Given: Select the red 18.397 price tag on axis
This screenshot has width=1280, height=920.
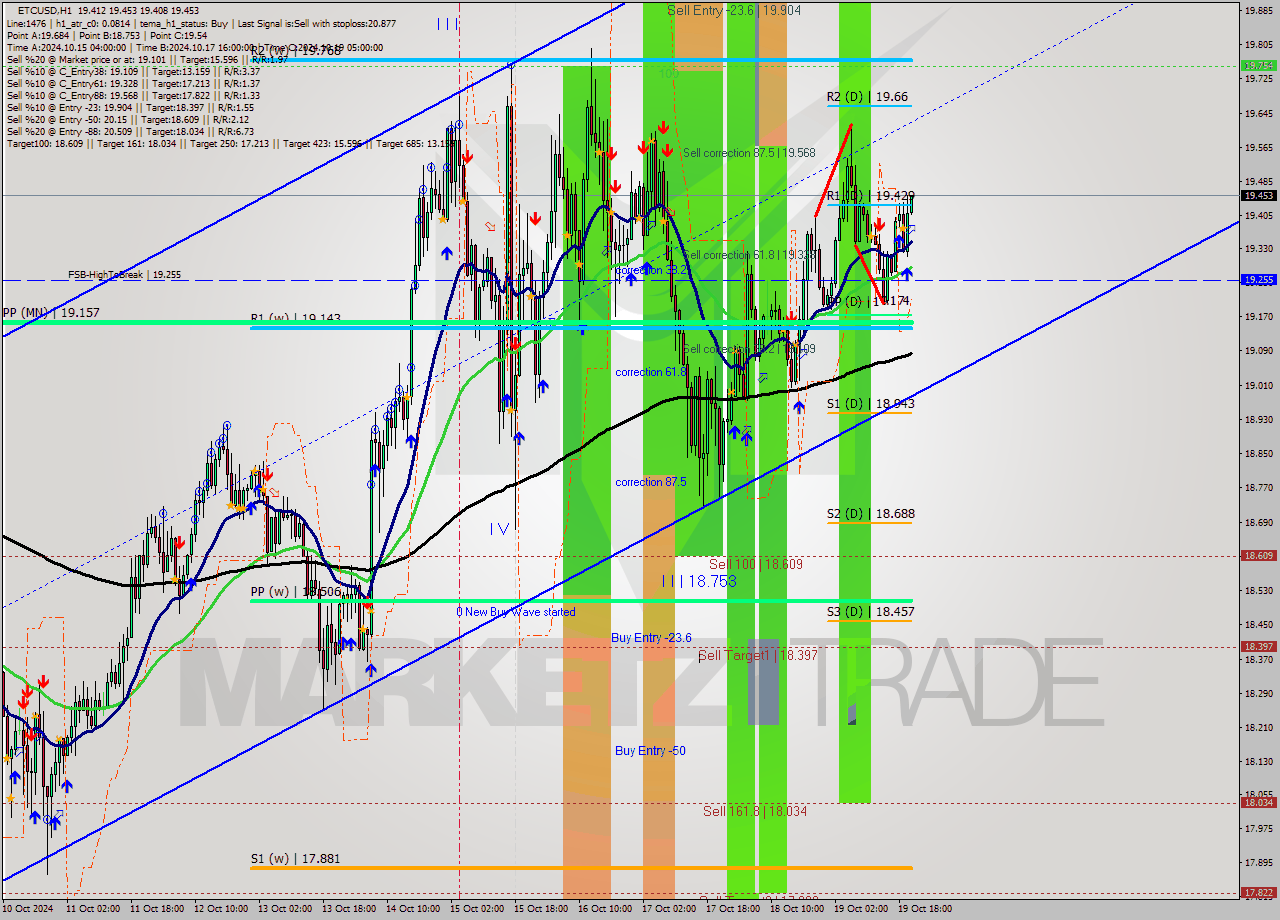Looking at the screenshot, I should point(1258,647).
